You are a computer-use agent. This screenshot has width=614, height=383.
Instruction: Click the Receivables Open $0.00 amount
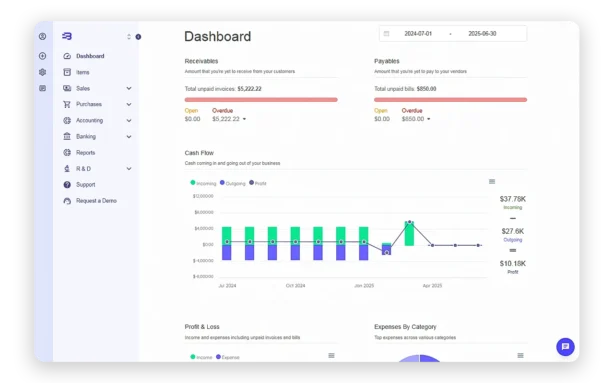(x=192, y=119)
